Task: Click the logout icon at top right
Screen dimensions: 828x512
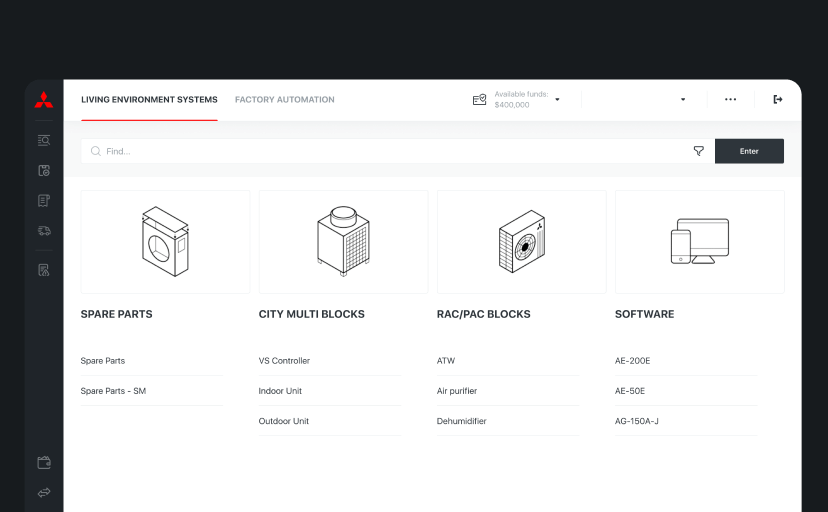Action: pyautogui.click(x=778, y=100)
